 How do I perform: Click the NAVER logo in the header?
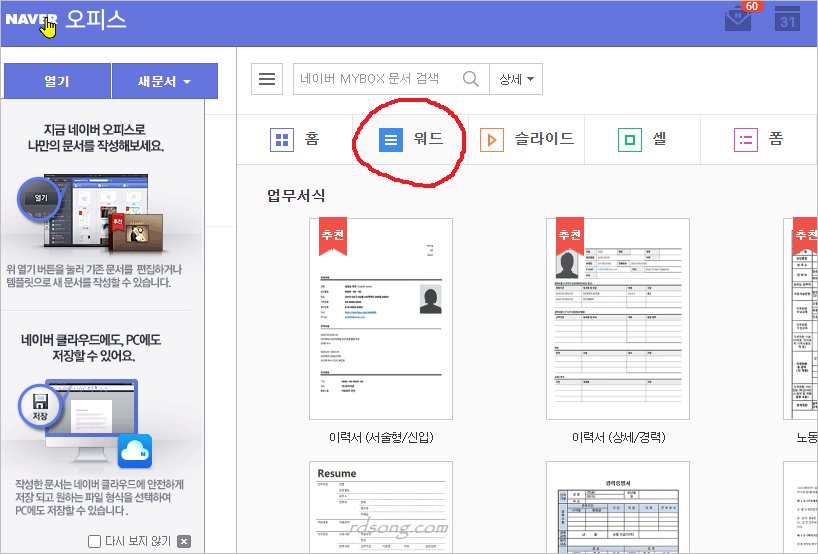tap(31, 22)
